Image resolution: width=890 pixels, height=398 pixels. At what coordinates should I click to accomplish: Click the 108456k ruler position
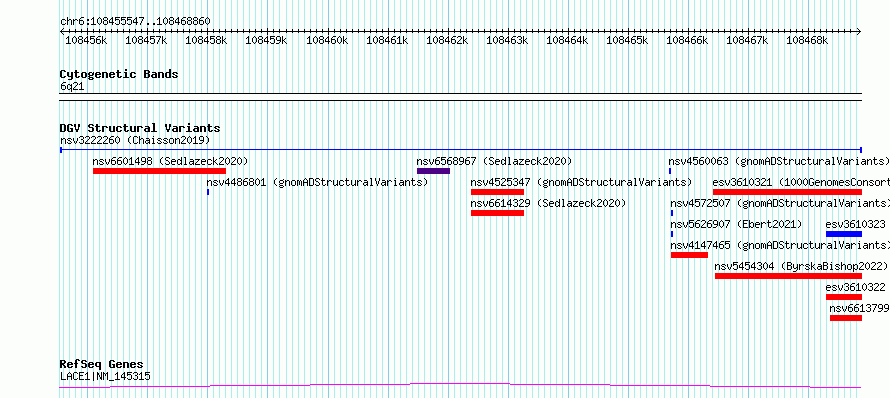86,40
